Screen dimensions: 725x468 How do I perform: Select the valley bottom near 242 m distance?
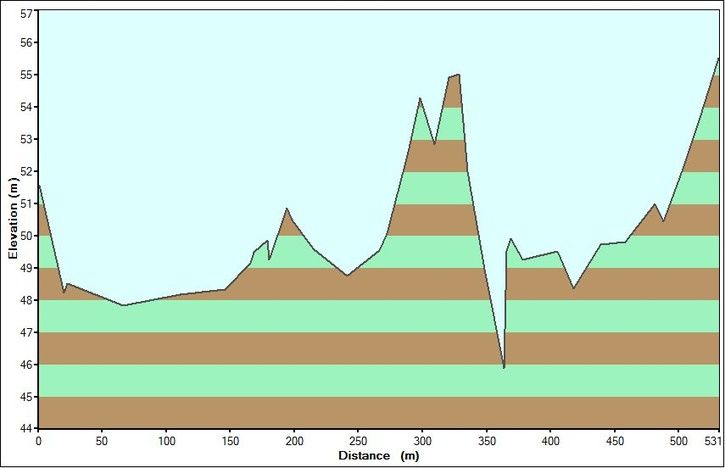click(347, 275)
